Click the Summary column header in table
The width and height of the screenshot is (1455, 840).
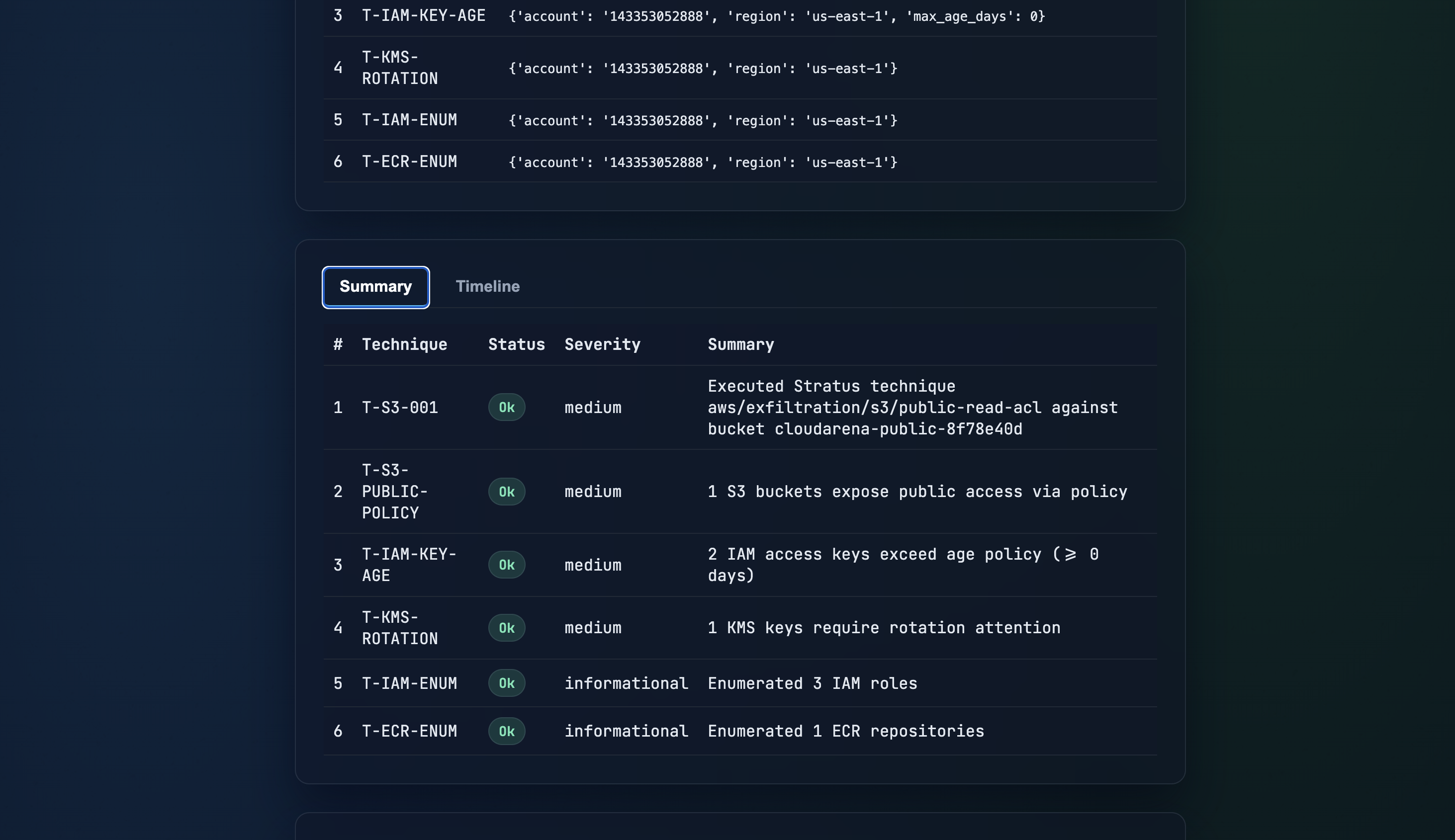click(x=740, y=344)
